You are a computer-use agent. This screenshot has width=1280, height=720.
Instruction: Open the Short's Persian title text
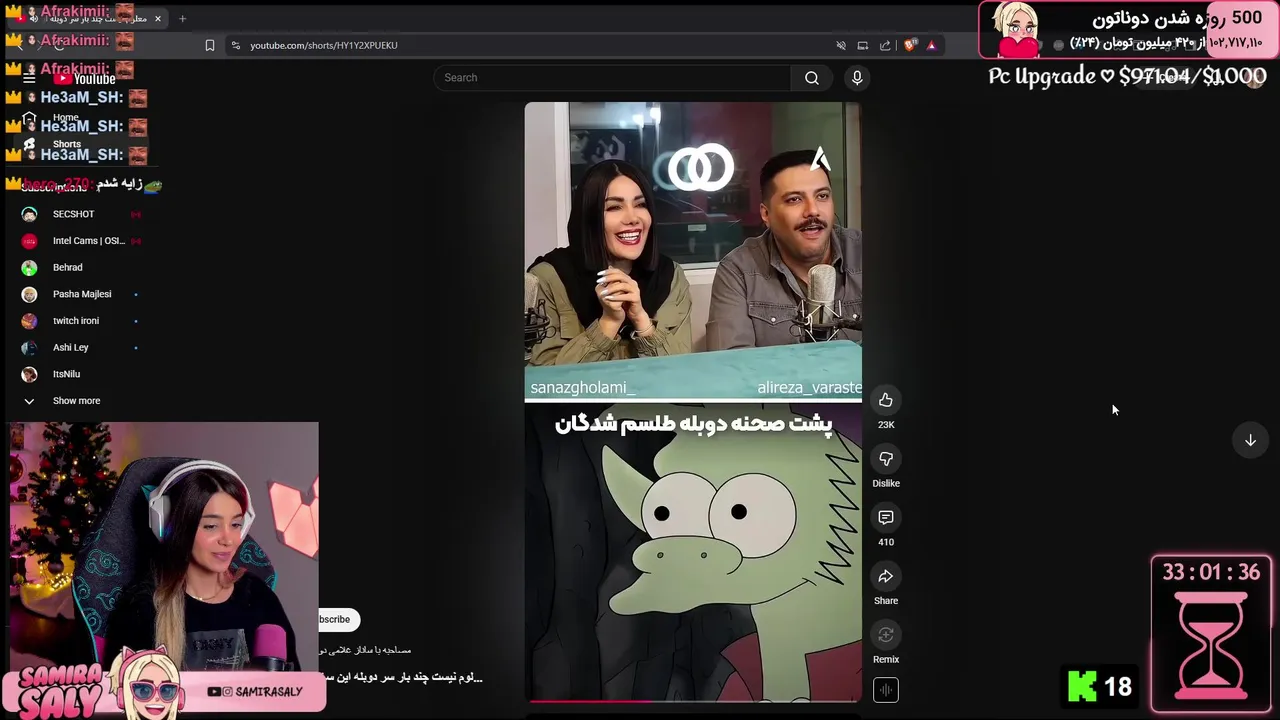coord(402,678)
